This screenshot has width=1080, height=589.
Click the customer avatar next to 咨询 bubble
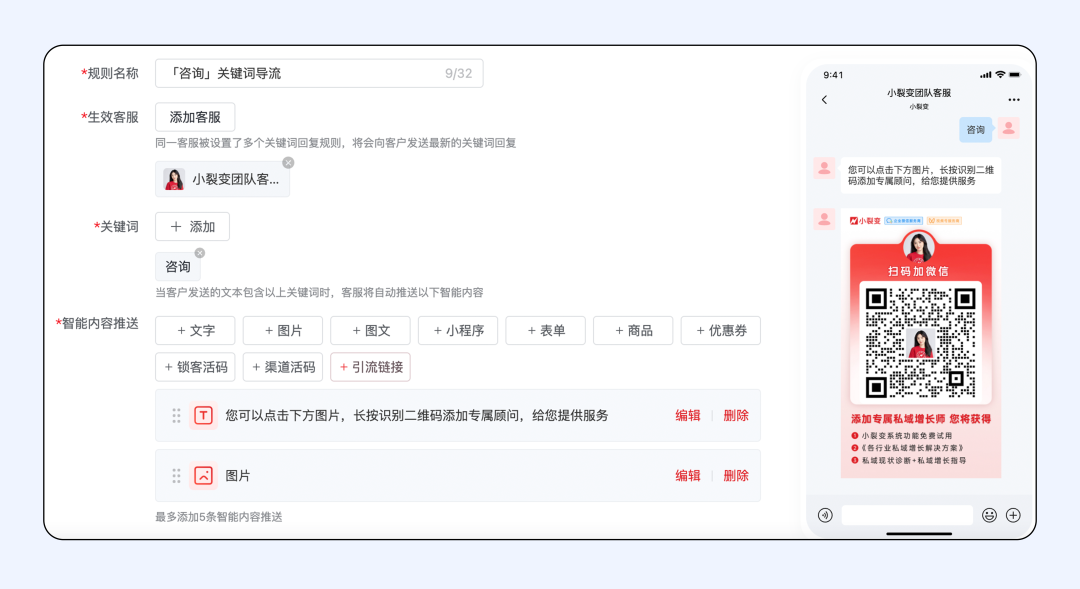point(1008,130)
